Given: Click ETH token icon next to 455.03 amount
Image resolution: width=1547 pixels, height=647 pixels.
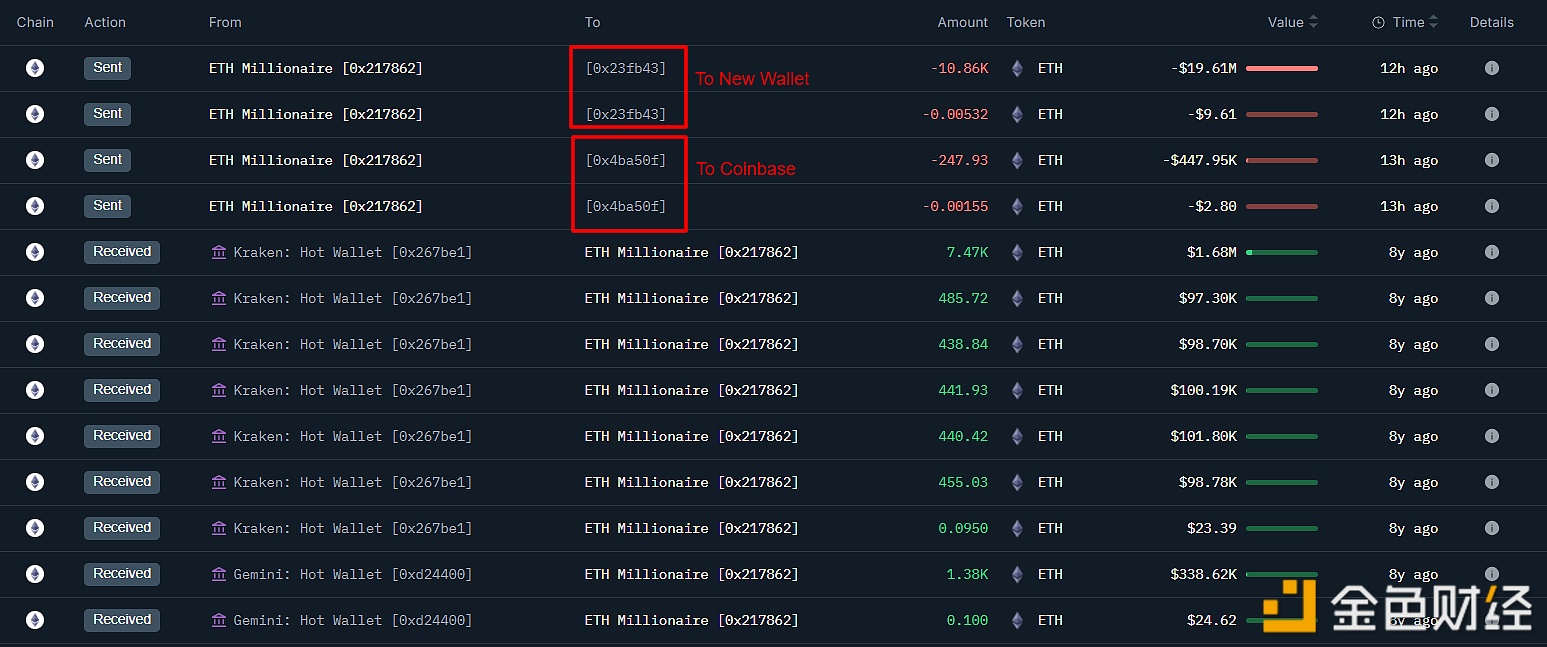Looking at the screenshot, I should 1017,482.
